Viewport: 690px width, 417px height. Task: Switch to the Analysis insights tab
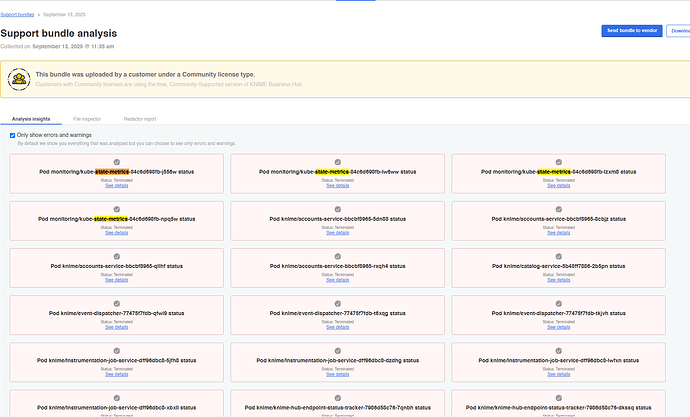click(x=31, y=119)
